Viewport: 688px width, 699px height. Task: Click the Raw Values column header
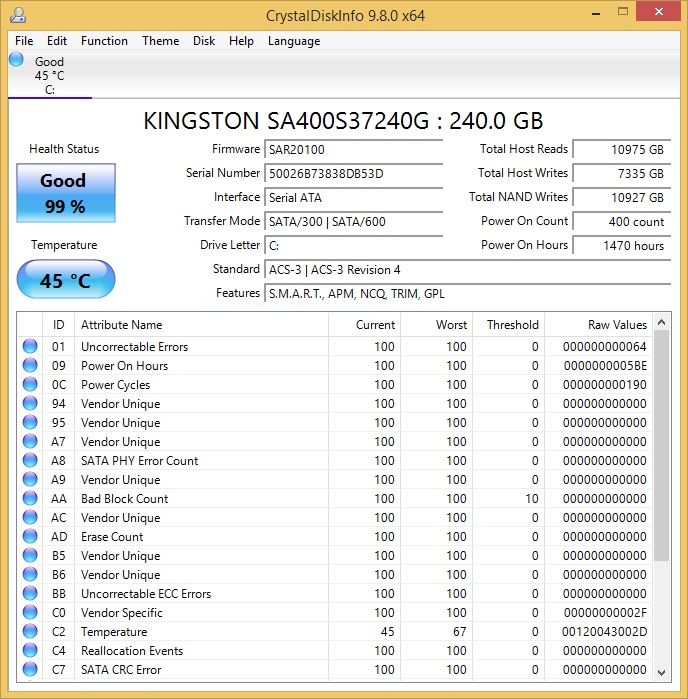tap(599, 325)
